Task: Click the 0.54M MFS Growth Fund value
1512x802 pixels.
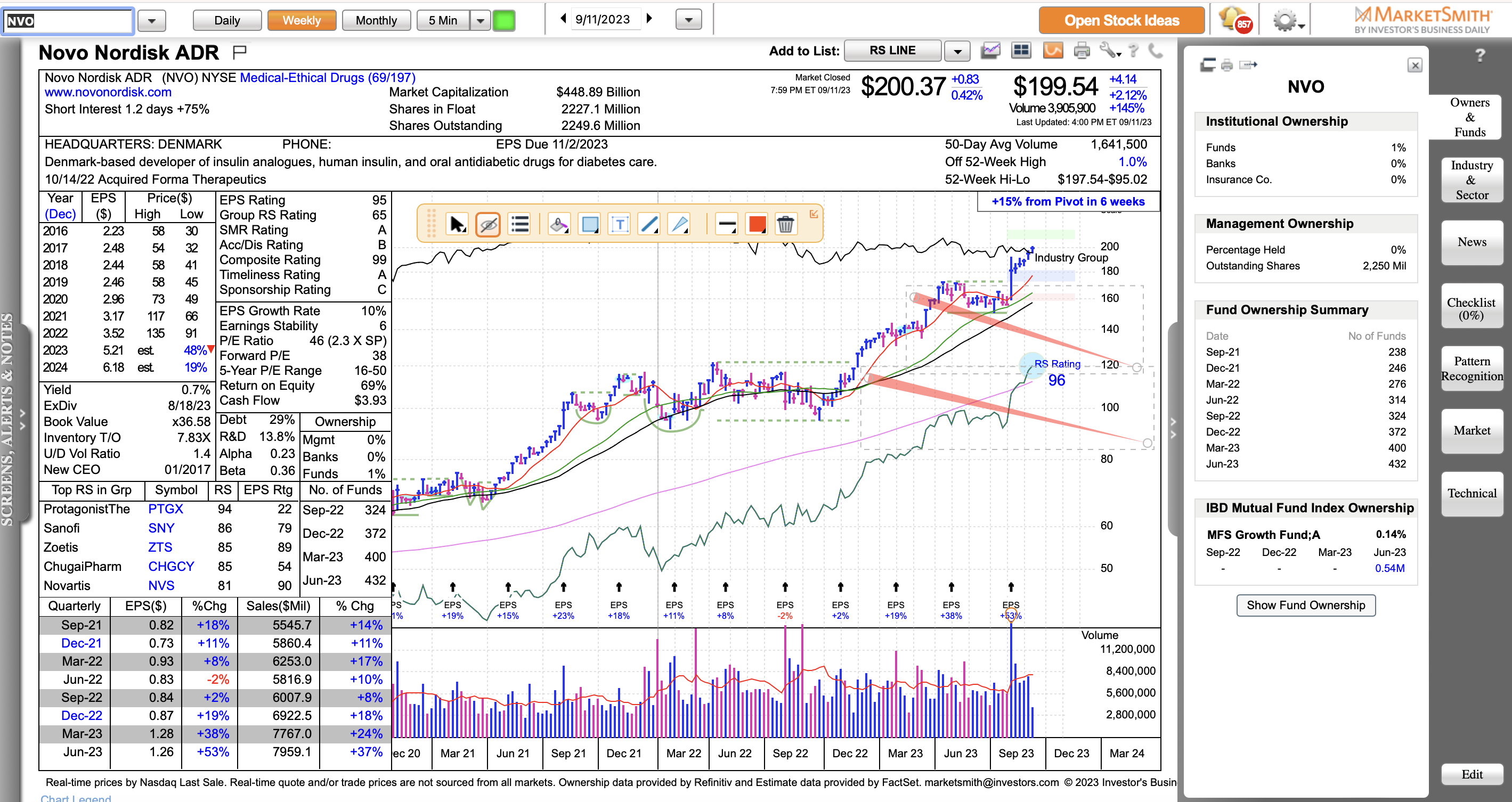Action: pyautogui.click(x=1389, y=569)
